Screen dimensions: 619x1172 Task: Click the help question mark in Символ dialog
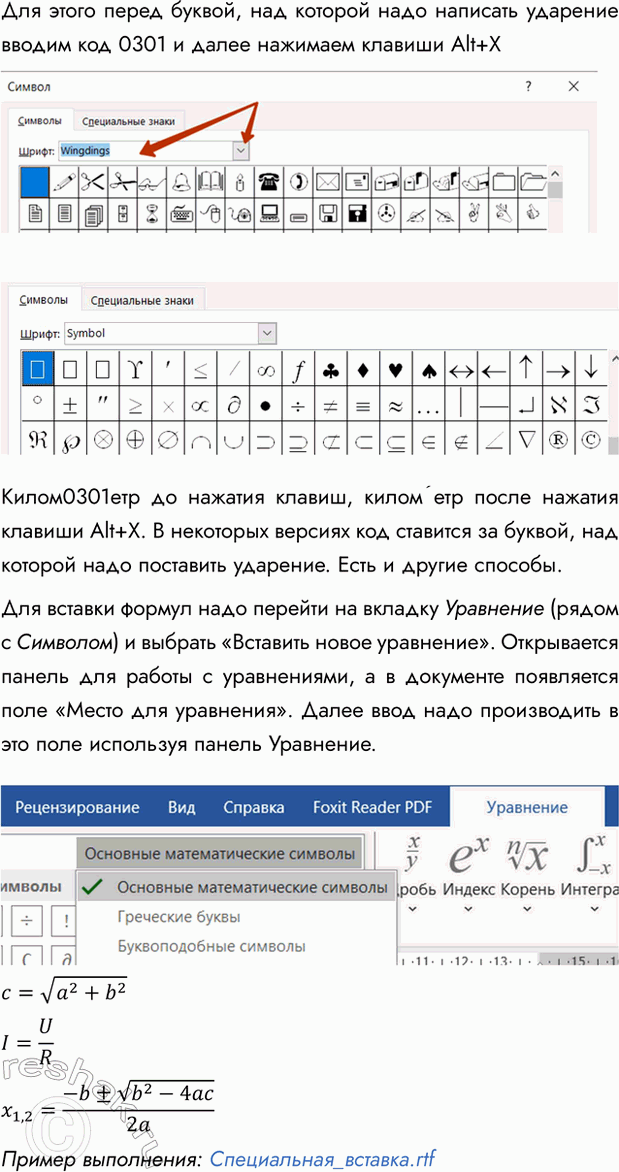pos(528,87)
